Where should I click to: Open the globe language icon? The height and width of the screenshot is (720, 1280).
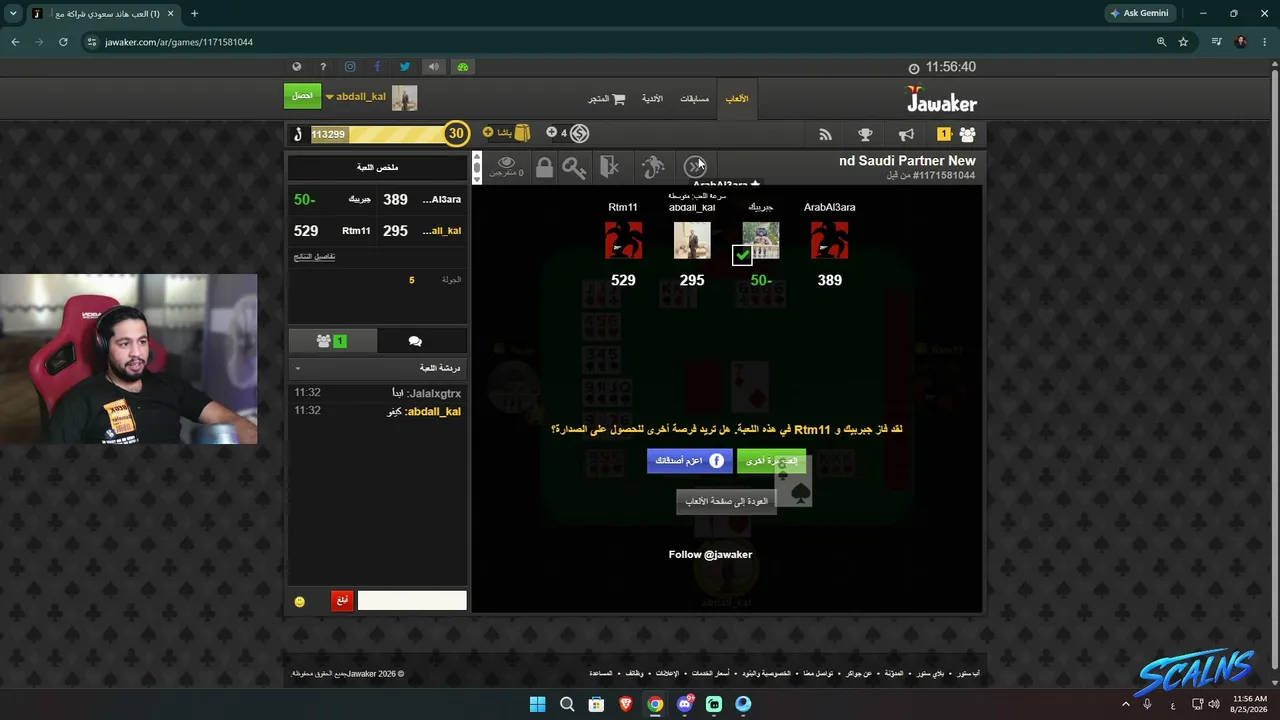tap(297, 67)
